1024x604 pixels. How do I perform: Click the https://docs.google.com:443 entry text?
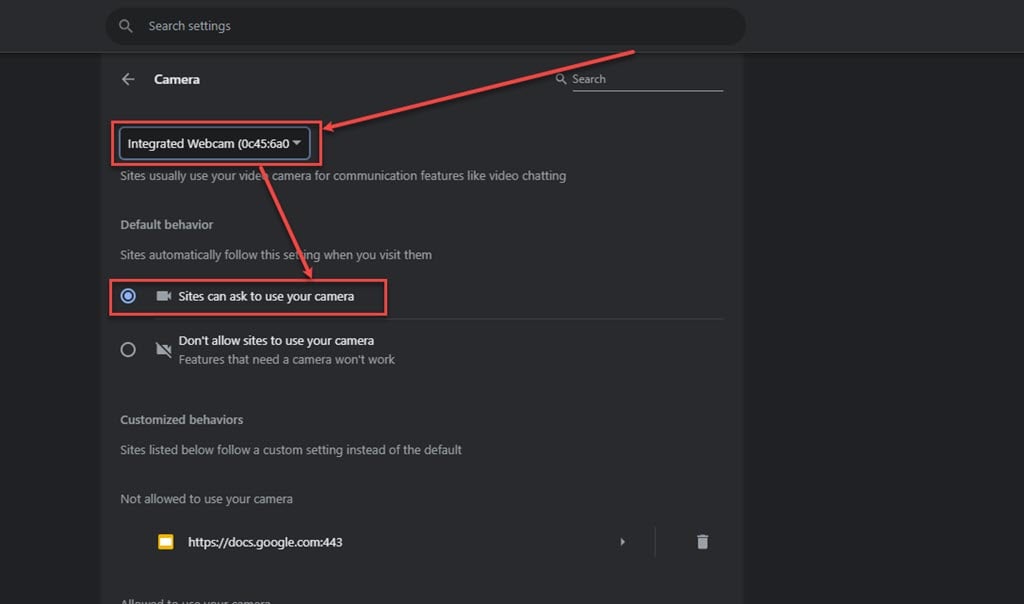265,542
